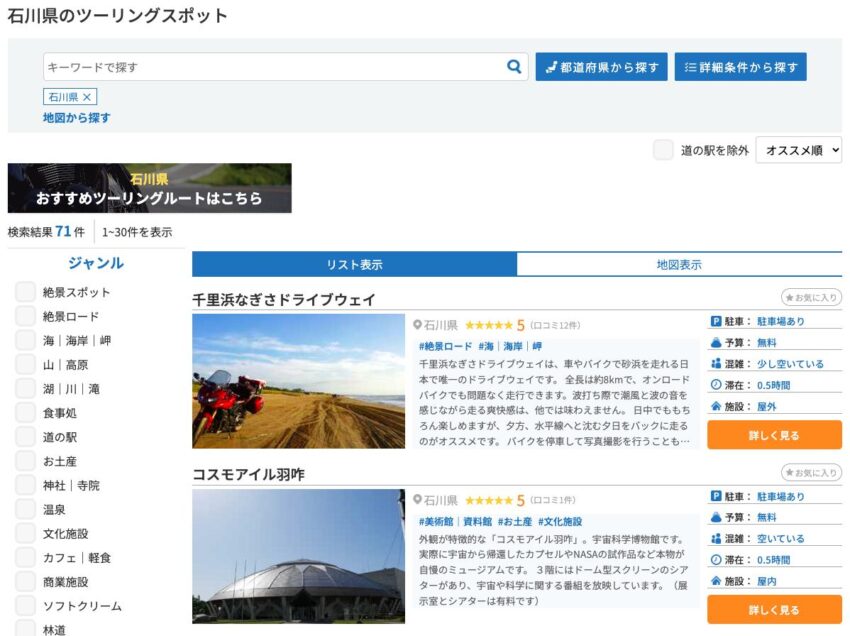The width and height of the screenshot is (850, 636).
Task: Click 詳細条件から探す button
Action: 740,67
